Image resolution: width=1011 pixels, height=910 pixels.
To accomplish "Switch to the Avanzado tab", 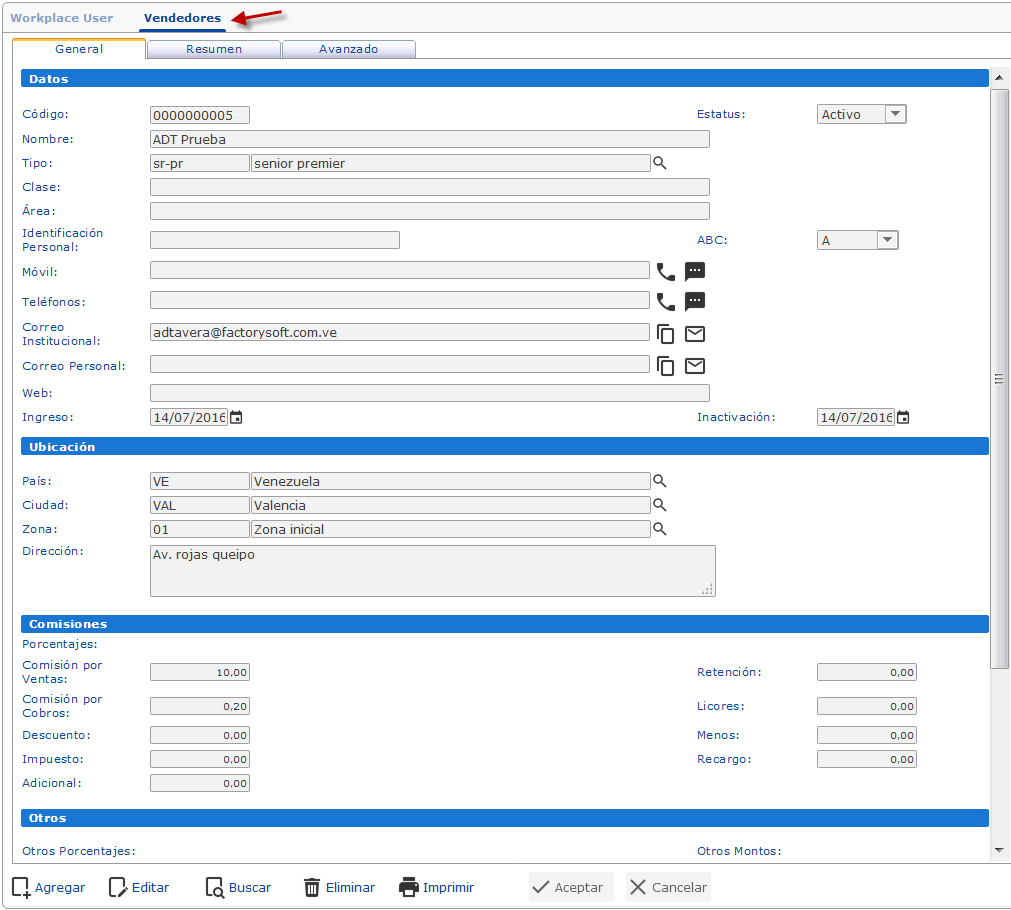I will [x=348, y=49].
